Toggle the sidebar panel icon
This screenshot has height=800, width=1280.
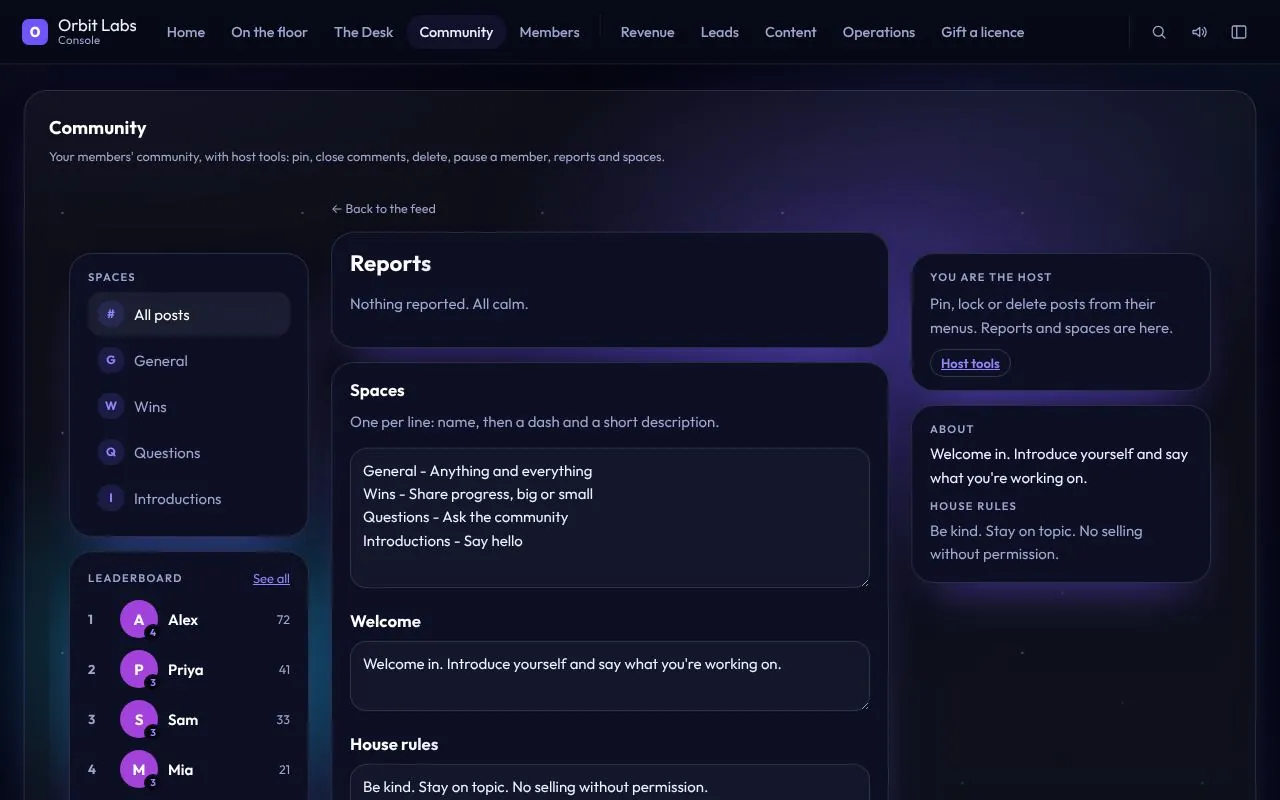tap(1239, 32)
